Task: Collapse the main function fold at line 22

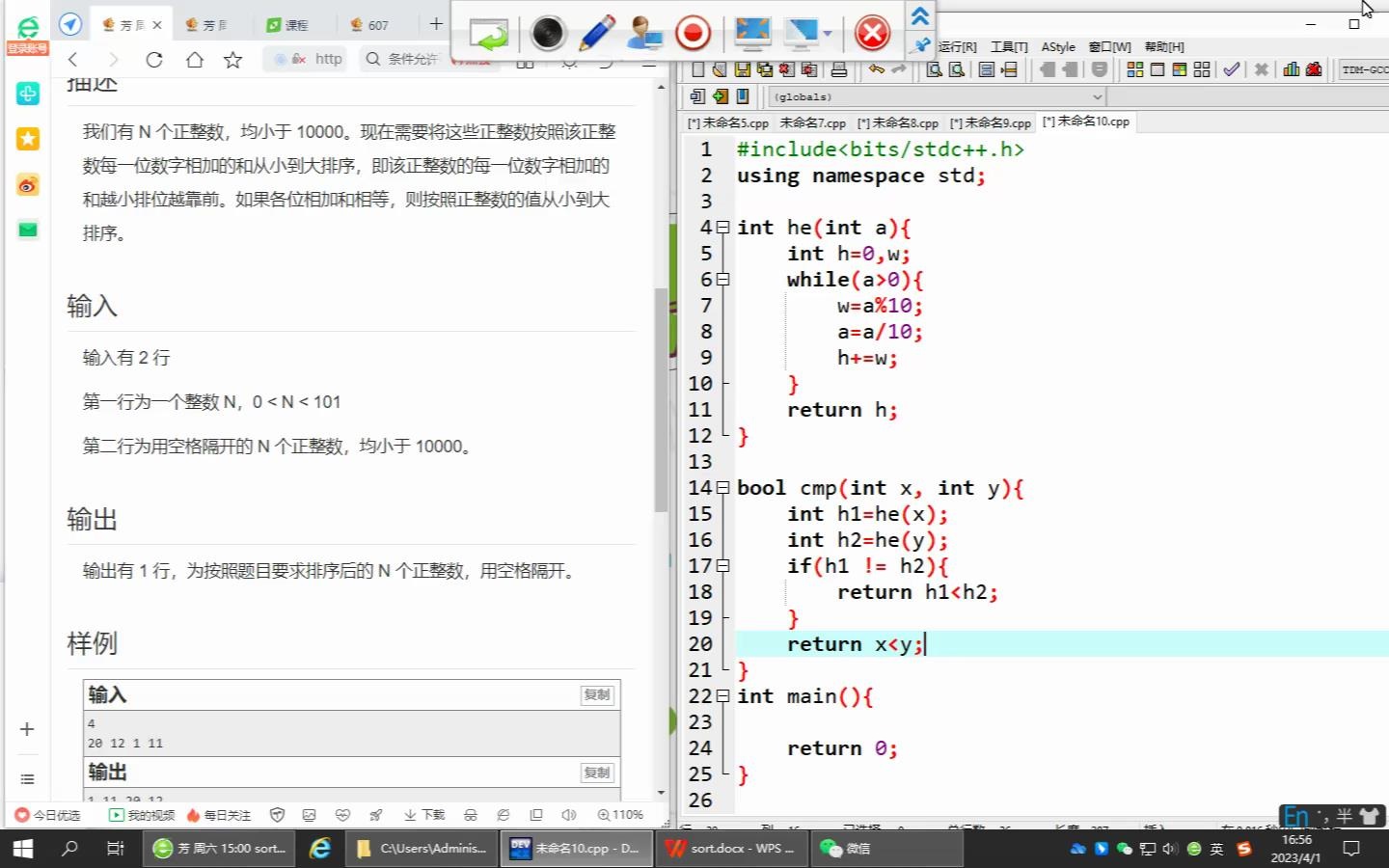Action: pos(722,696)
